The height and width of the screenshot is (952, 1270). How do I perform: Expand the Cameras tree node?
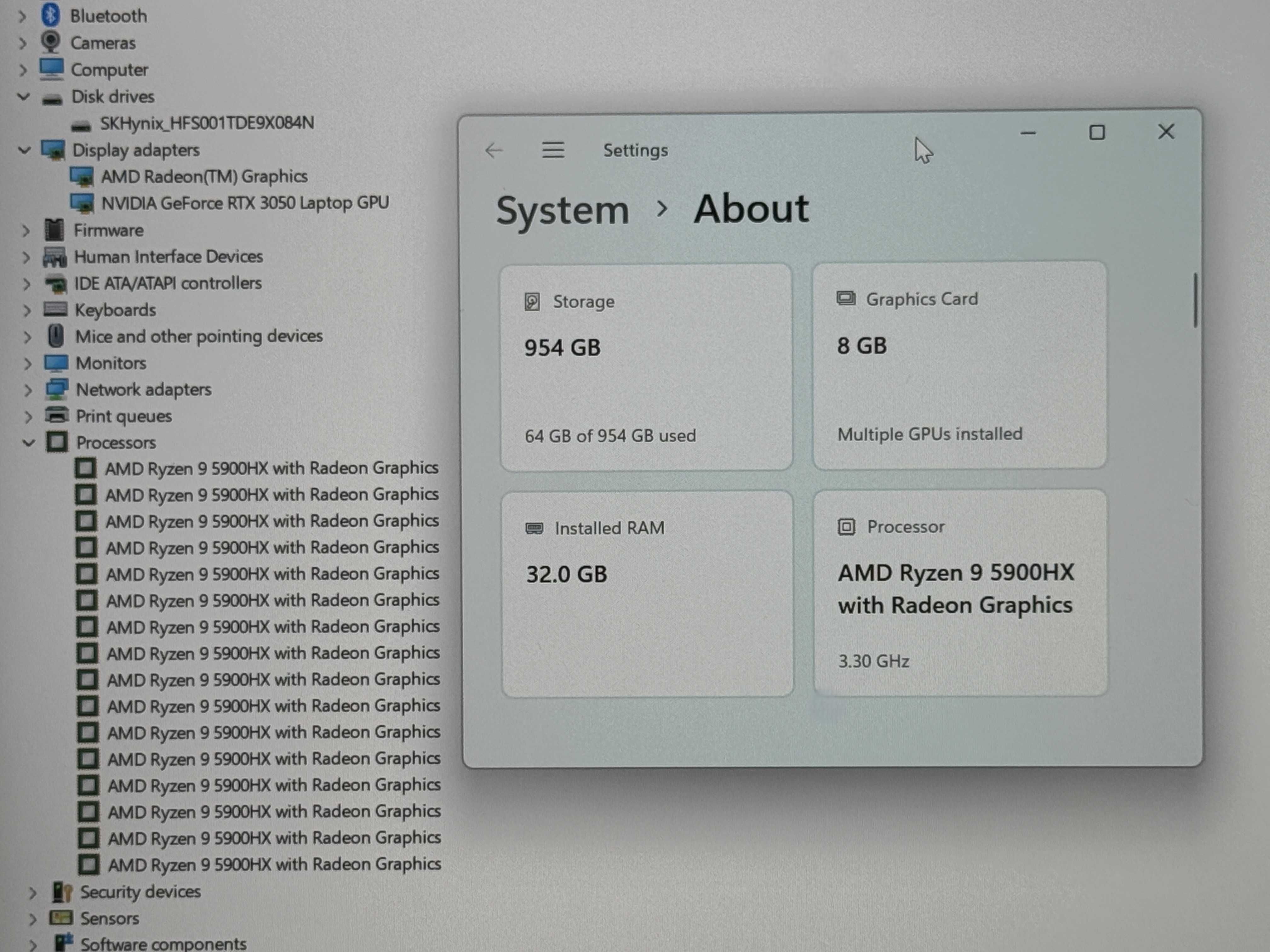pos(23,43)
